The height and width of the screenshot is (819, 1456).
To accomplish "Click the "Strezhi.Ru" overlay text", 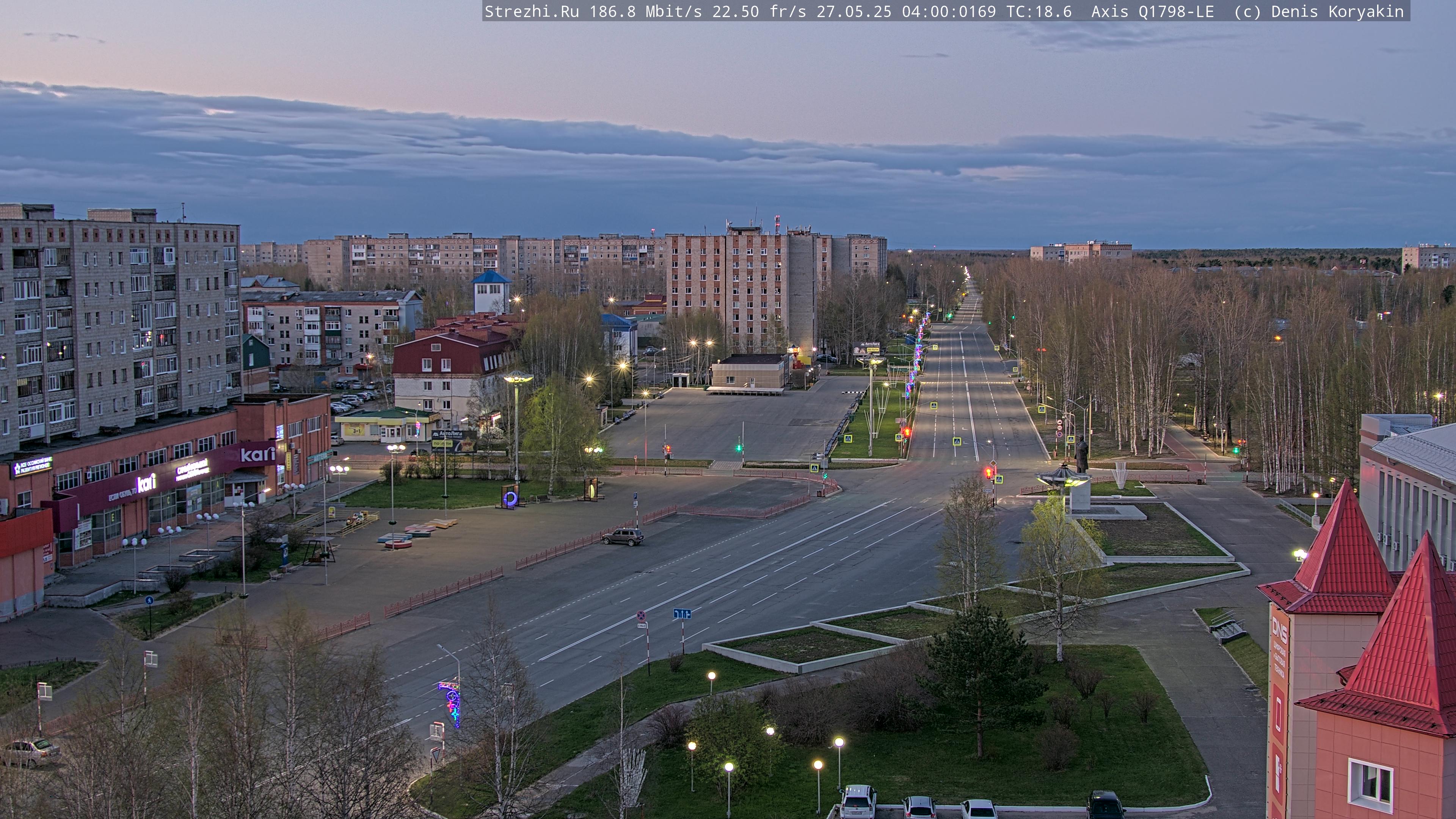I will coord(532,12).
